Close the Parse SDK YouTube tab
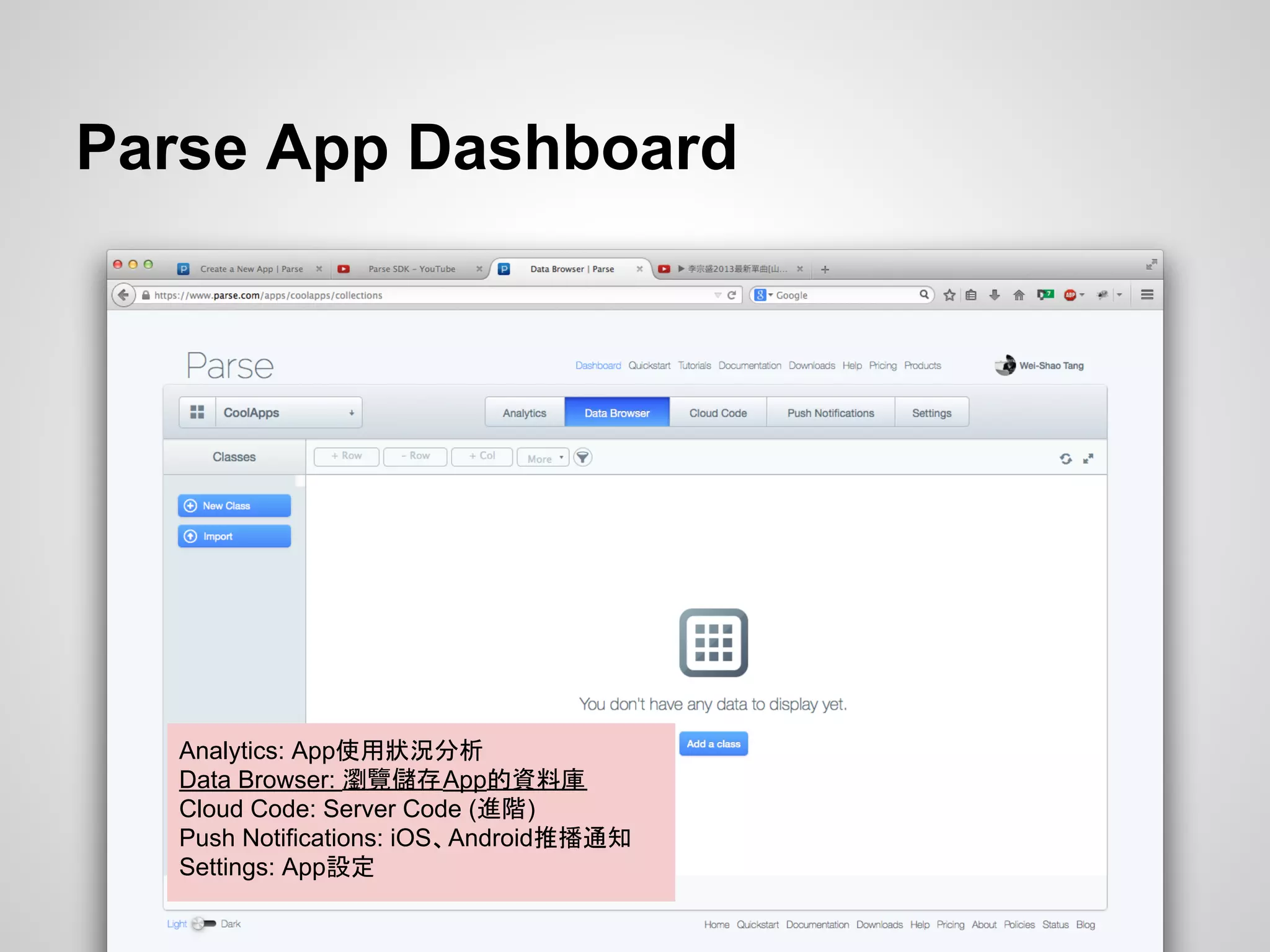The width and height of the screenshot is (1270, 952). (479, 269)
